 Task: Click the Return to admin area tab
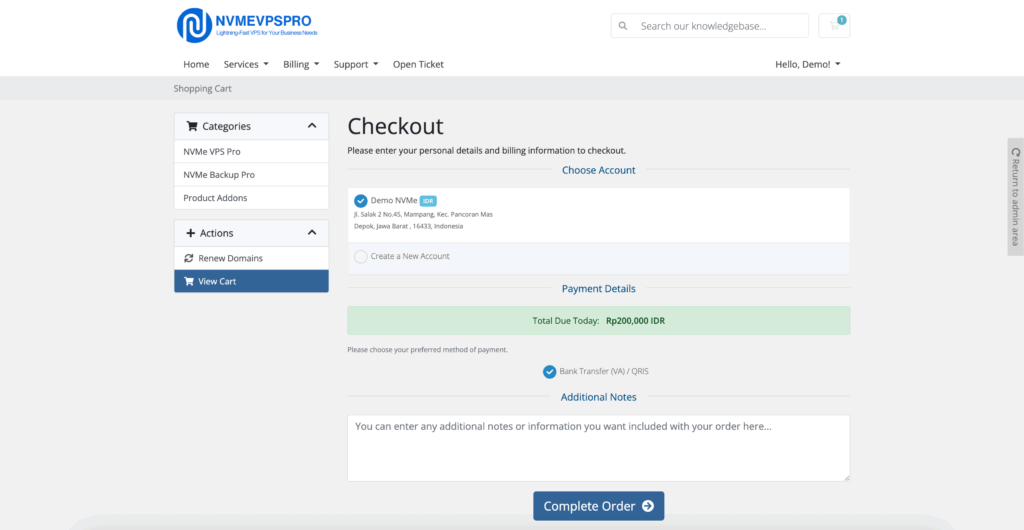click(1015, 197)
